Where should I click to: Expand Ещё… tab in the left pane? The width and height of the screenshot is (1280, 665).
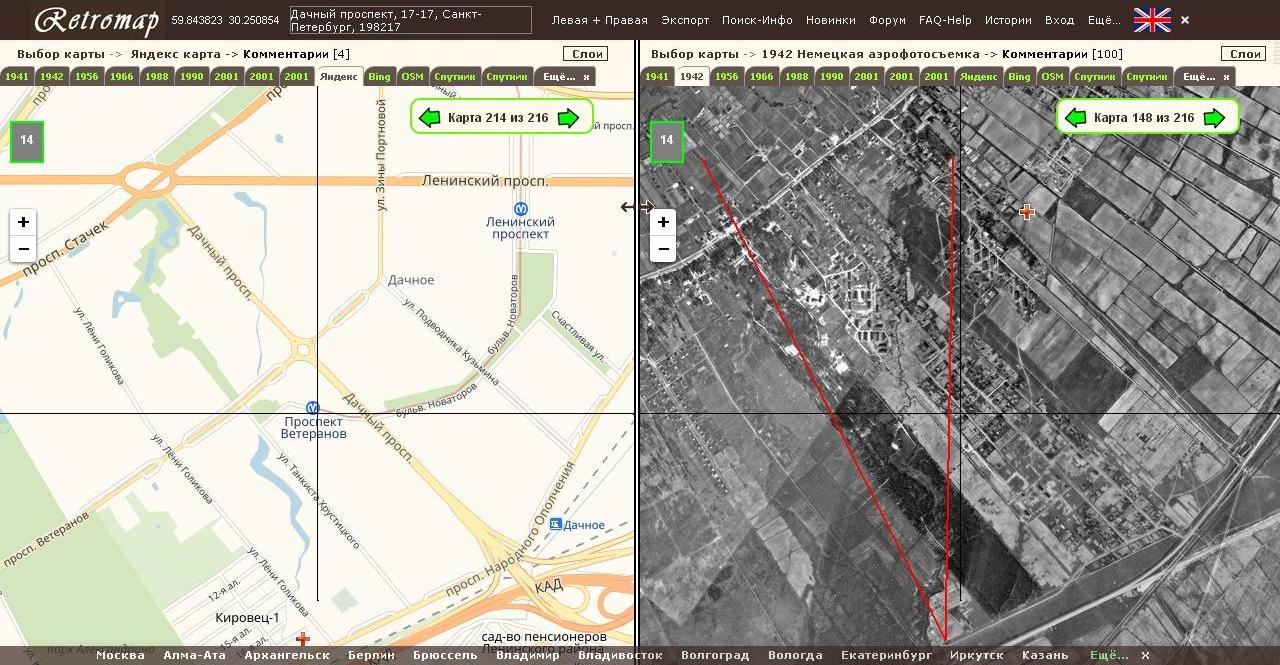click(x=558, y=76)
